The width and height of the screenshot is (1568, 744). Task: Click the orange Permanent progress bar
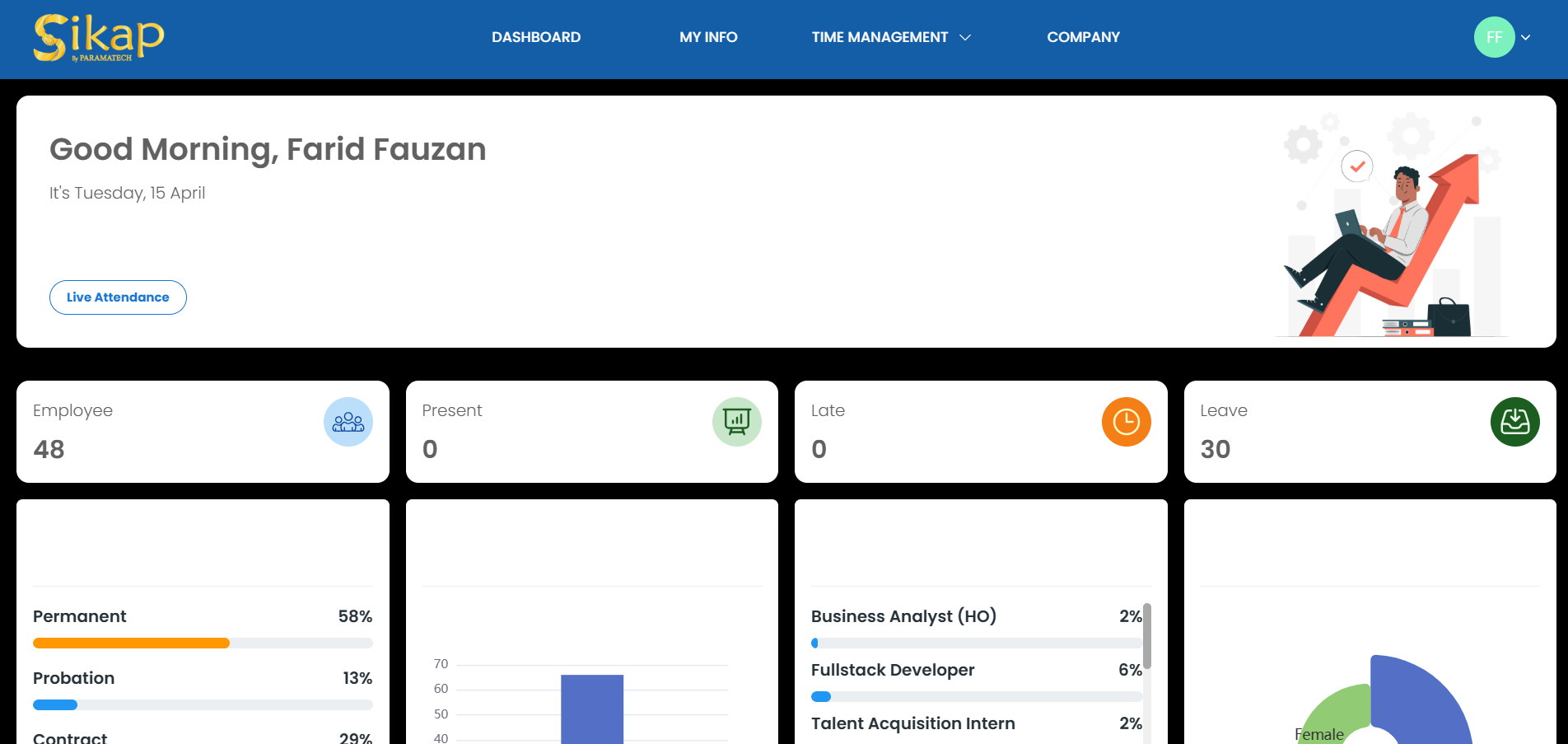point(131,643)
